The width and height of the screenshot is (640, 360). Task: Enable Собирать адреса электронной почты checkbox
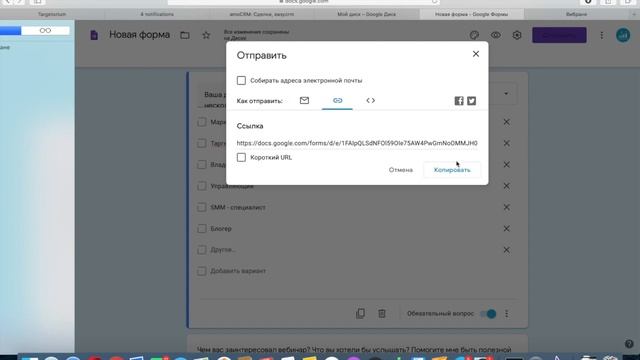(241, 80)
